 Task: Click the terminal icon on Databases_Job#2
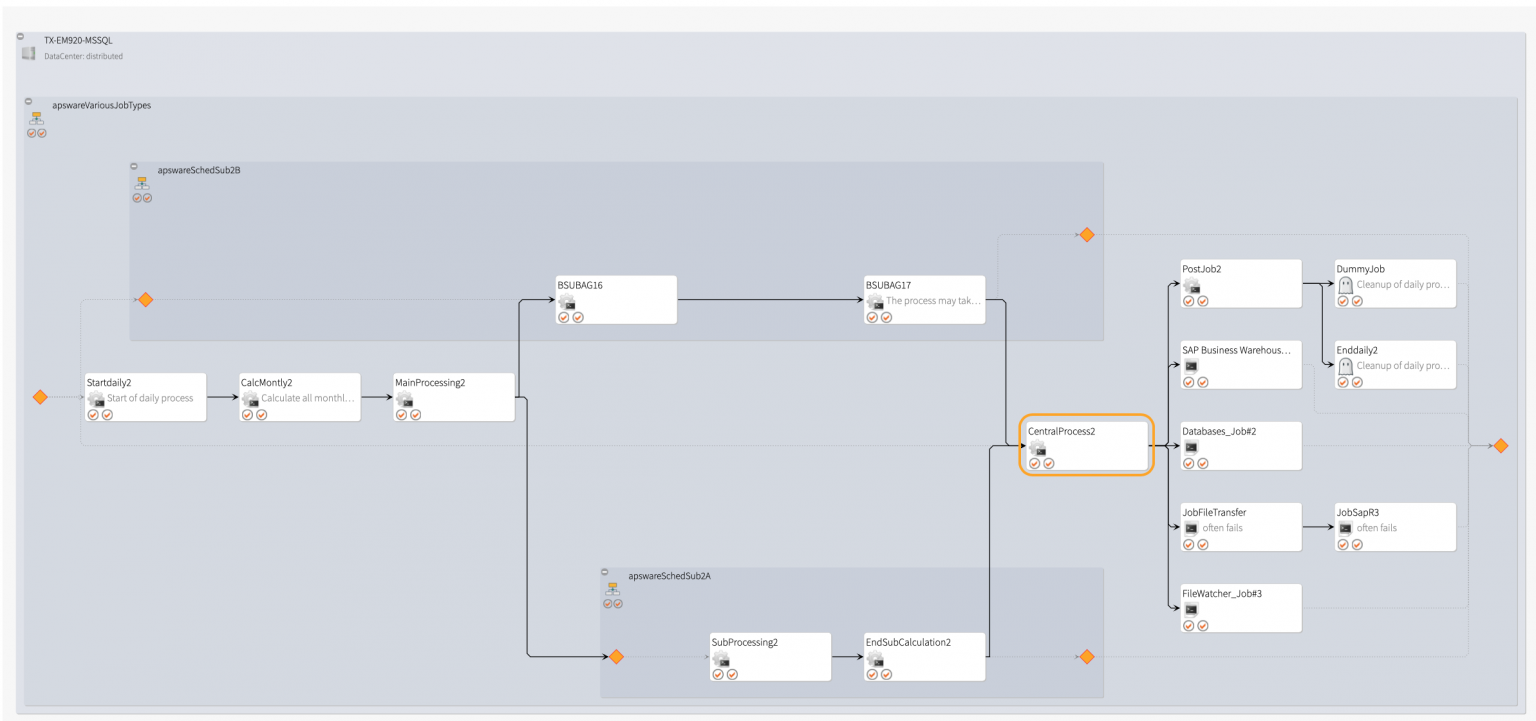pos(1190,447)
